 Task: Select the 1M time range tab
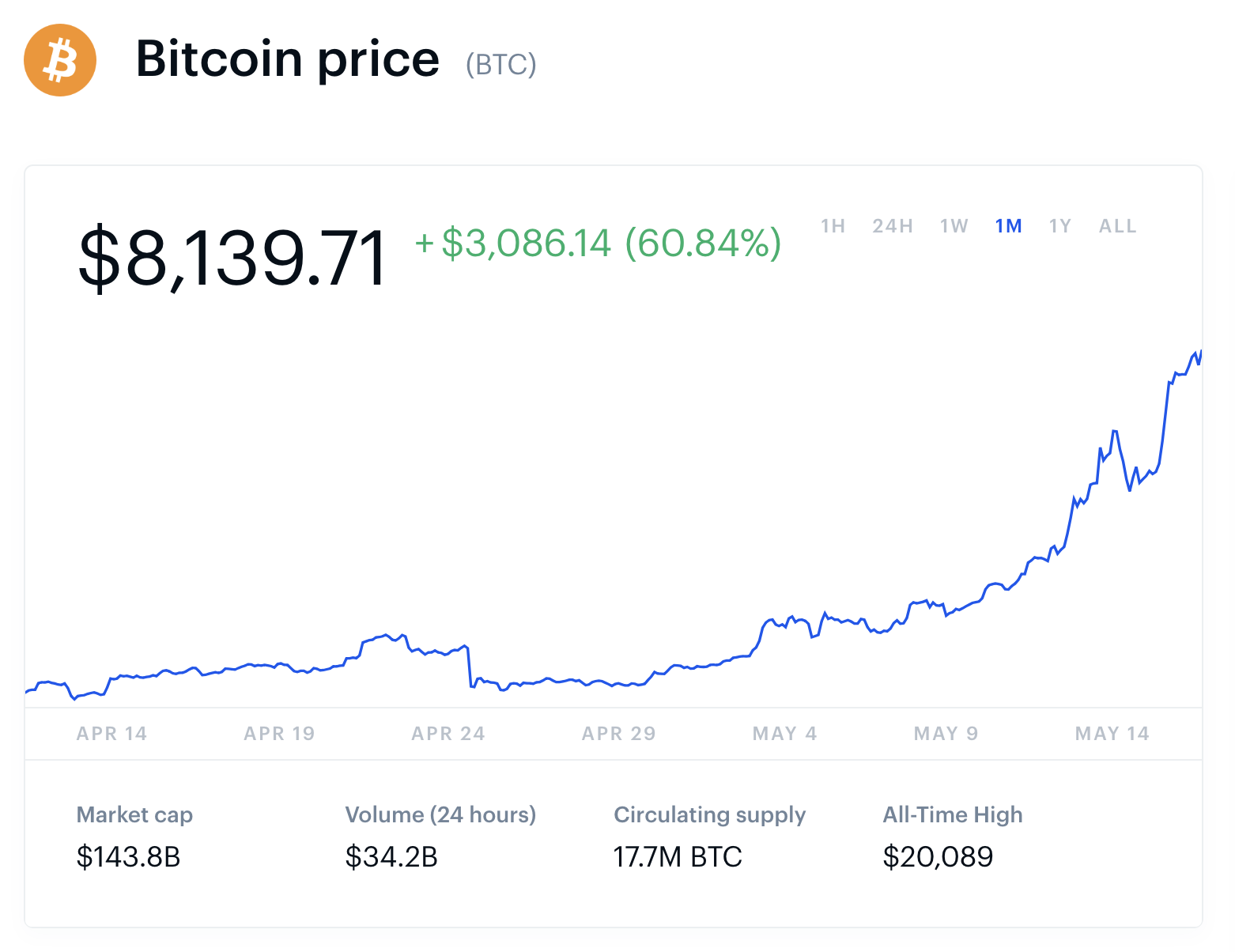point(1008,226)
